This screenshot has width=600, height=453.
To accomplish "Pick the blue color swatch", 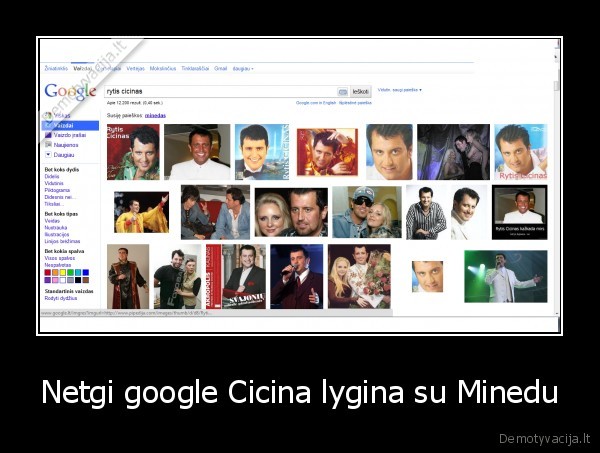I will (x=86, y=272).
